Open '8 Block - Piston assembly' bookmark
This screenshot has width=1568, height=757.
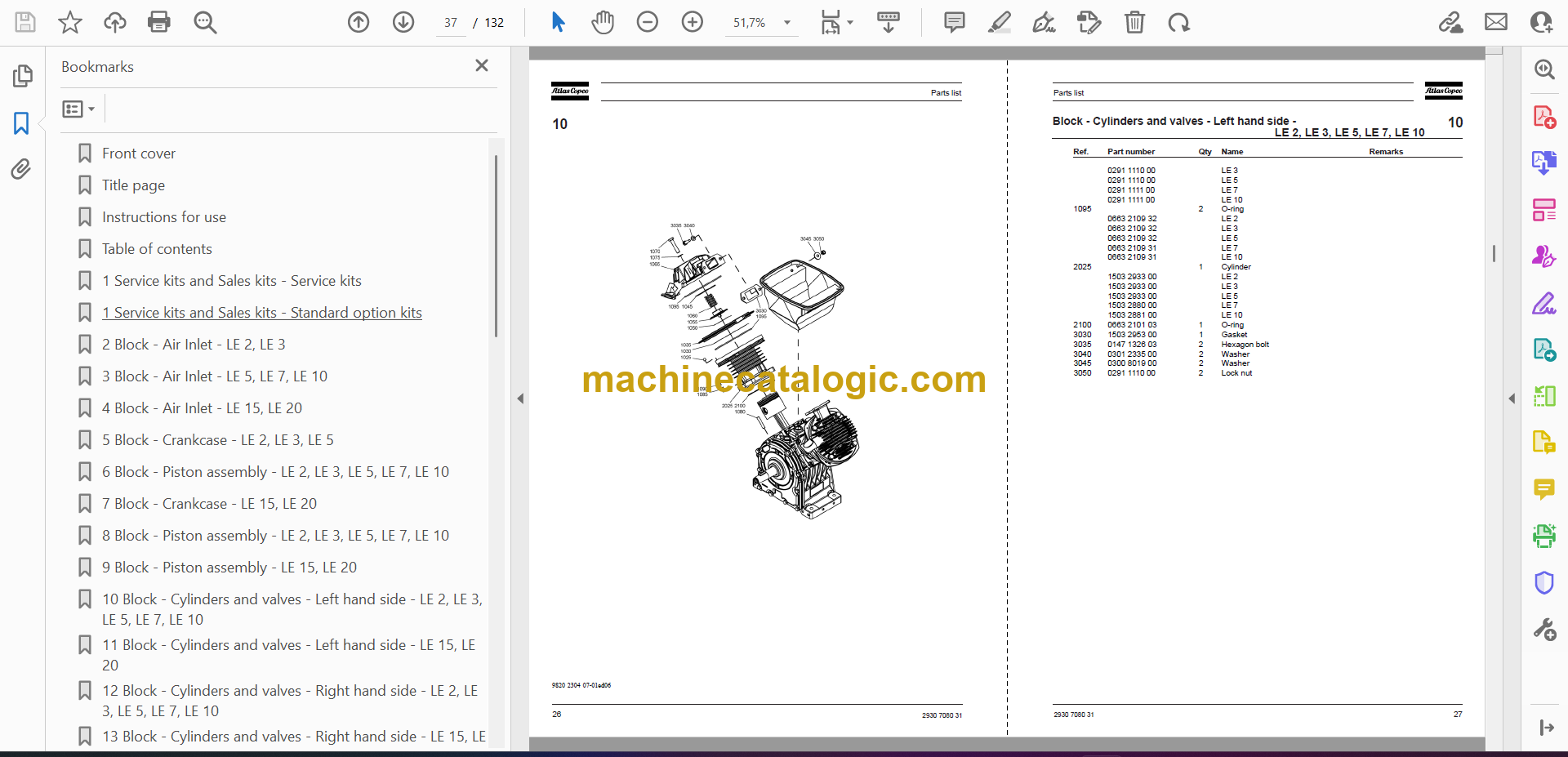pyautogui.click(x=276, y=536)
